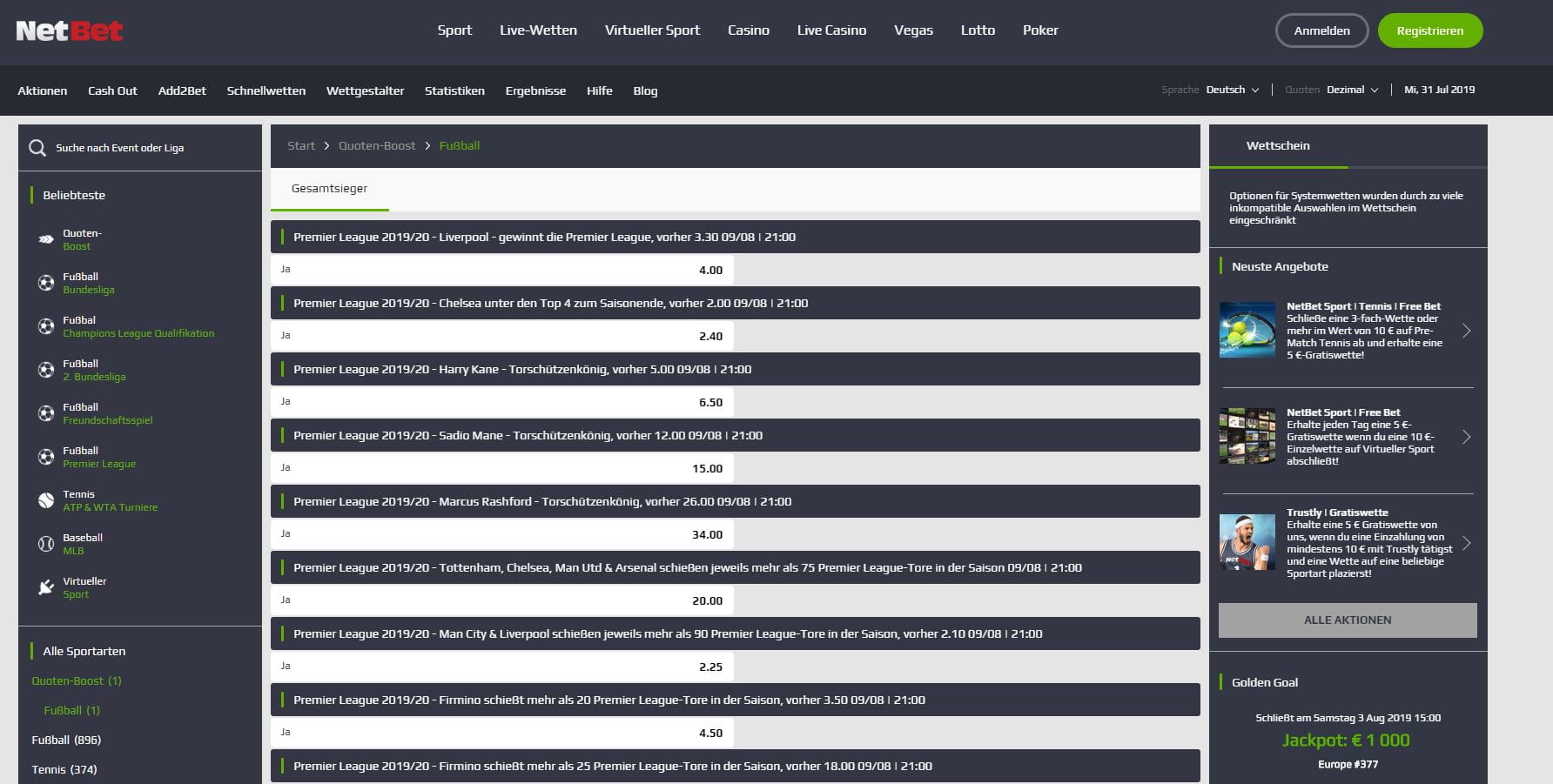Collapse the Man City & Liverpool 90 Tore market
The width and height of the screenshot is (1553, 784).
coord(735,633)
